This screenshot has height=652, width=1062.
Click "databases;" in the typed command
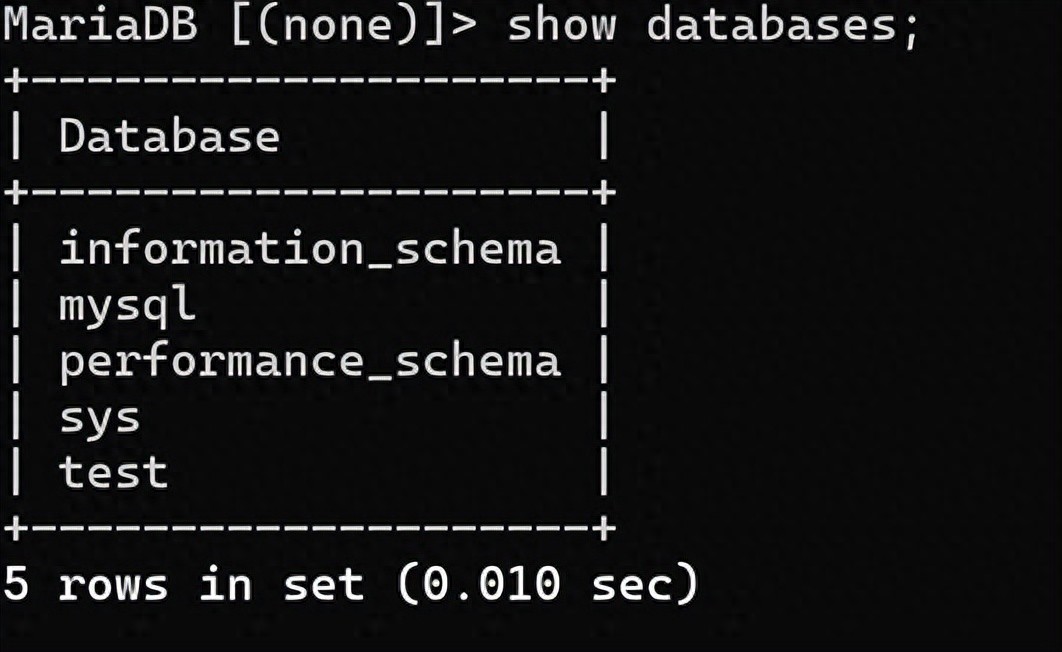783,25
